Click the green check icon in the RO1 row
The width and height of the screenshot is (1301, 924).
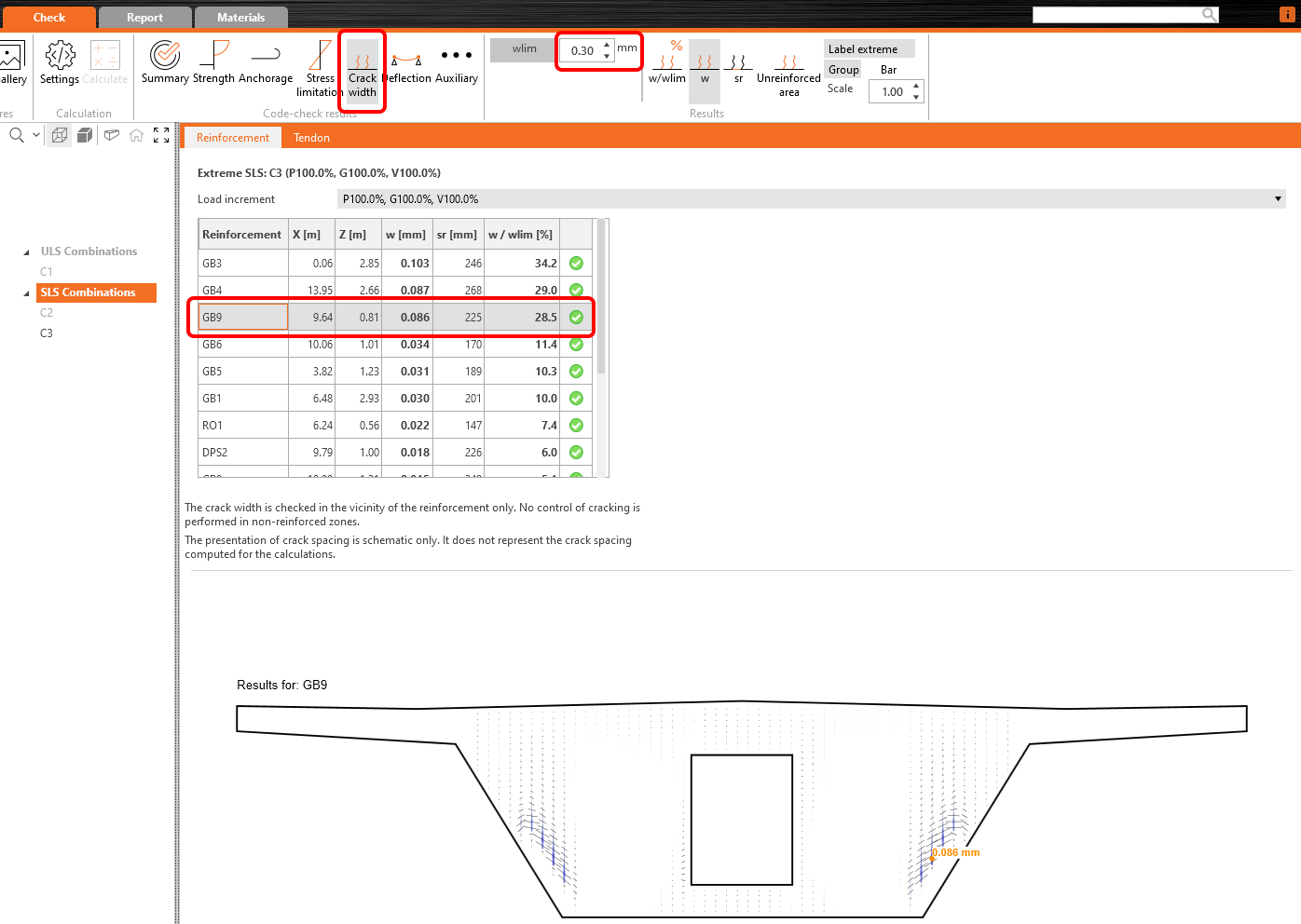point(576,426)
